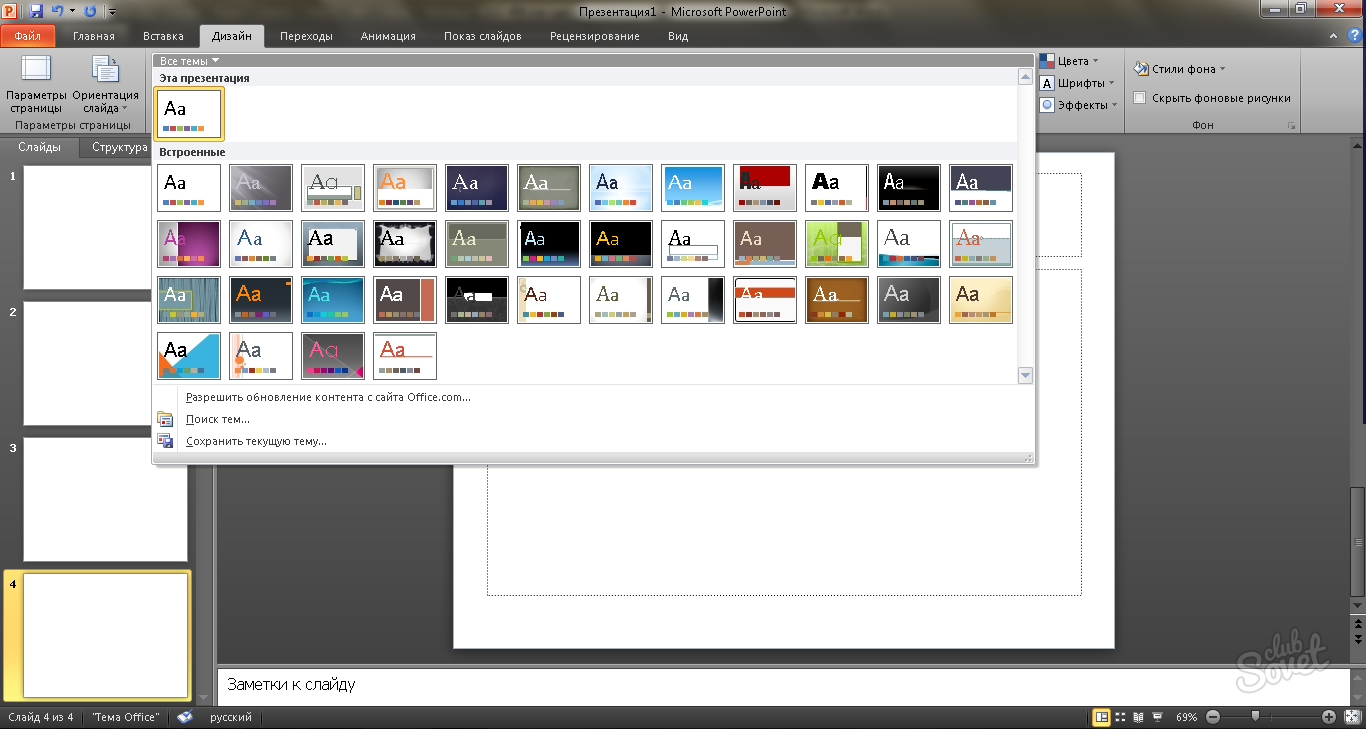Click the "Тема Office" status bar entry

pos(125,717)
